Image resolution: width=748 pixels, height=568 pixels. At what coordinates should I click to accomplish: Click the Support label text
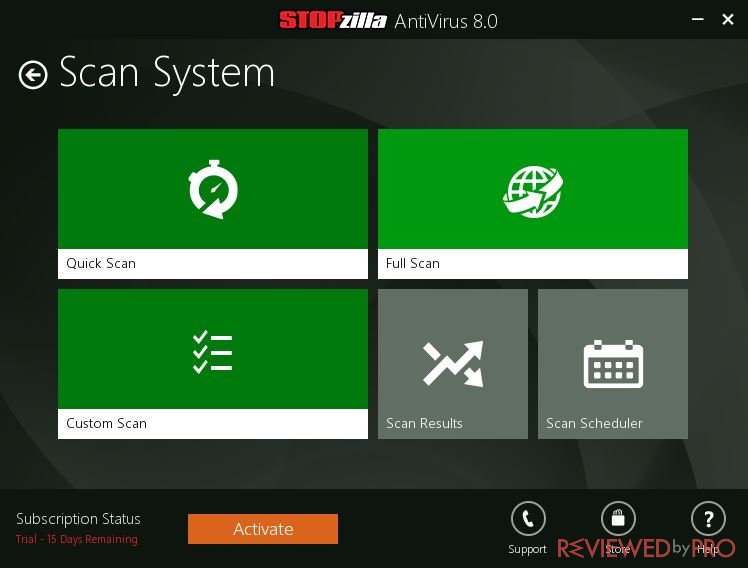click(x=527, y=549)
